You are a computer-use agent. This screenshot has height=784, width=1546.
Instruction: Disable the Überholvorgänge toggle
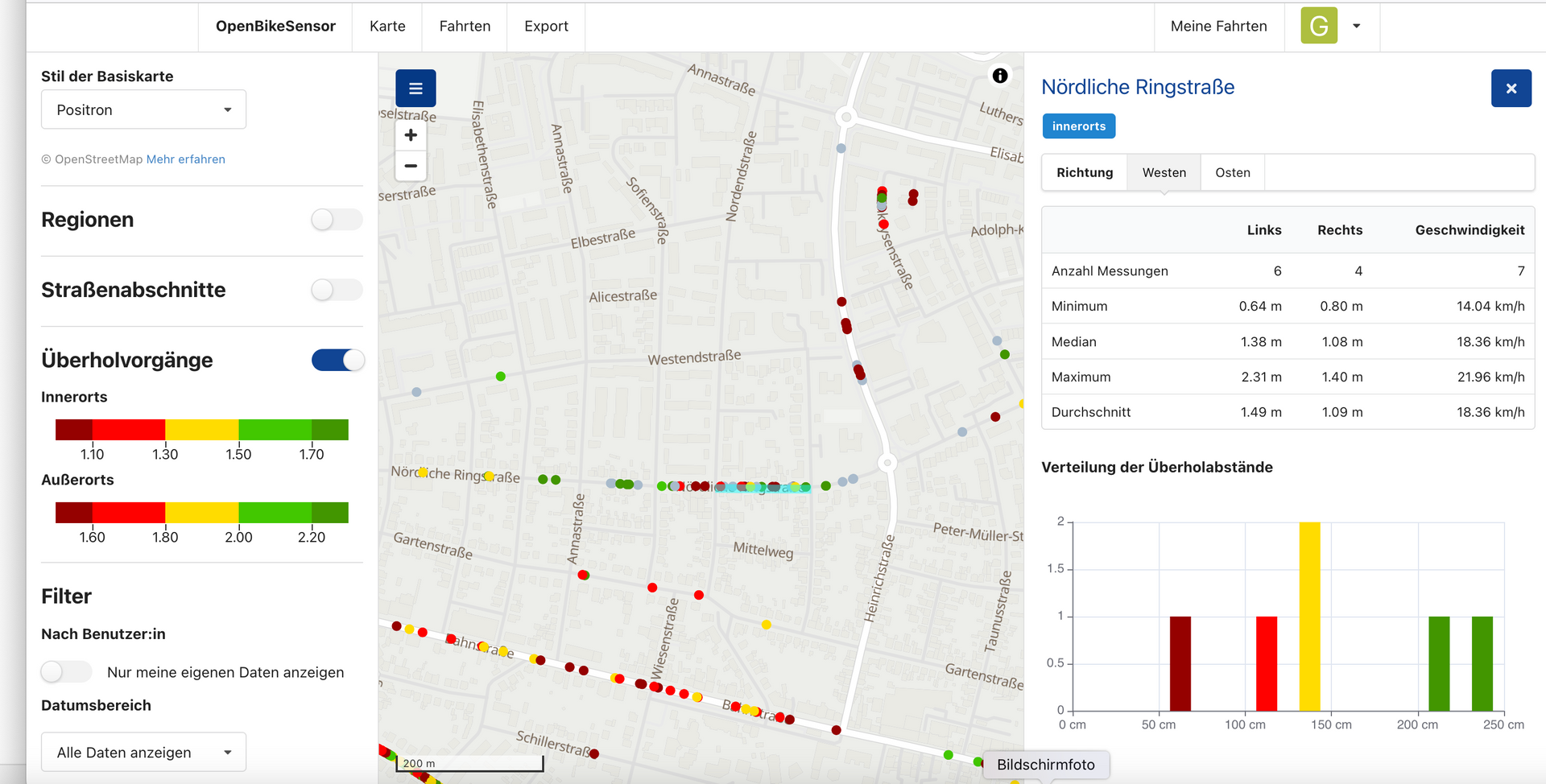(337, 360)
